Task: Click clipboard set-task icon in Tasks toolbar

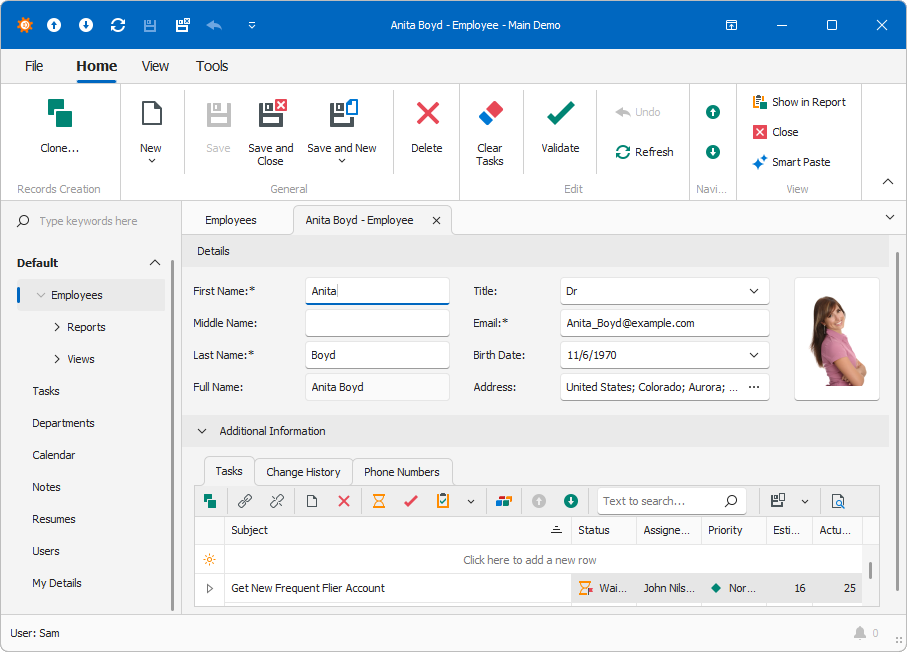Action: pos(443,501)
